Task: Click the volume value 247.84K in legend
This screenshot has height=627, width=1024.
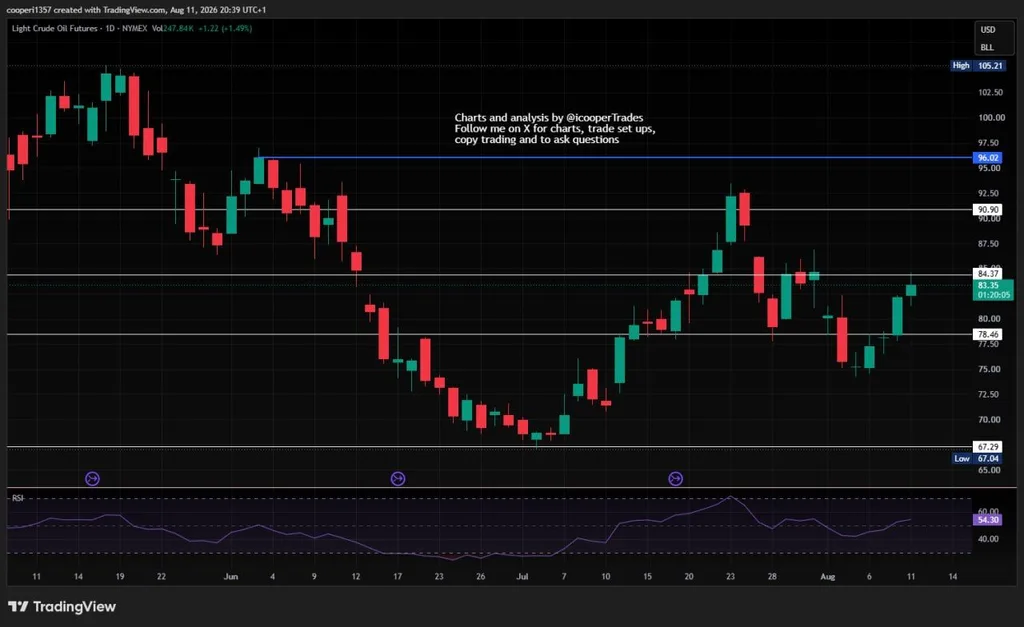Action: coord(178,28)
